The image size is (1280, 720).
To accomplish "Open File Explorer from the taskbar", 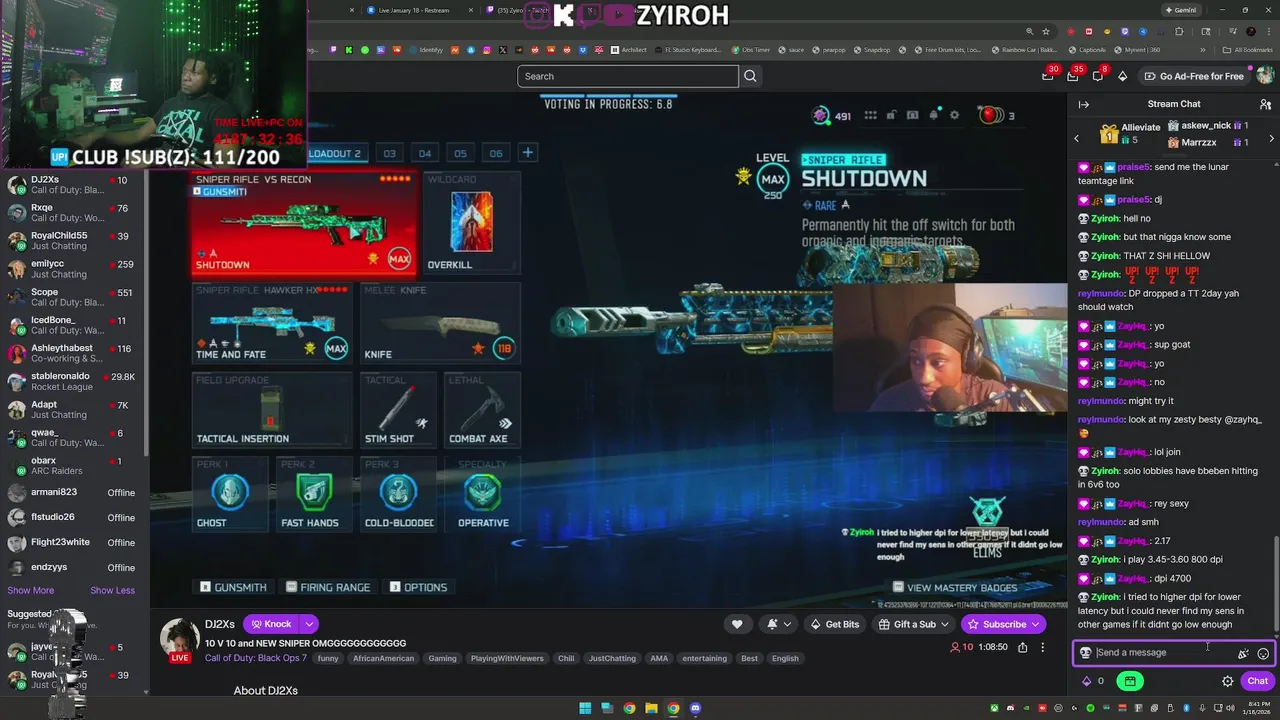I will tap(651, 708).
